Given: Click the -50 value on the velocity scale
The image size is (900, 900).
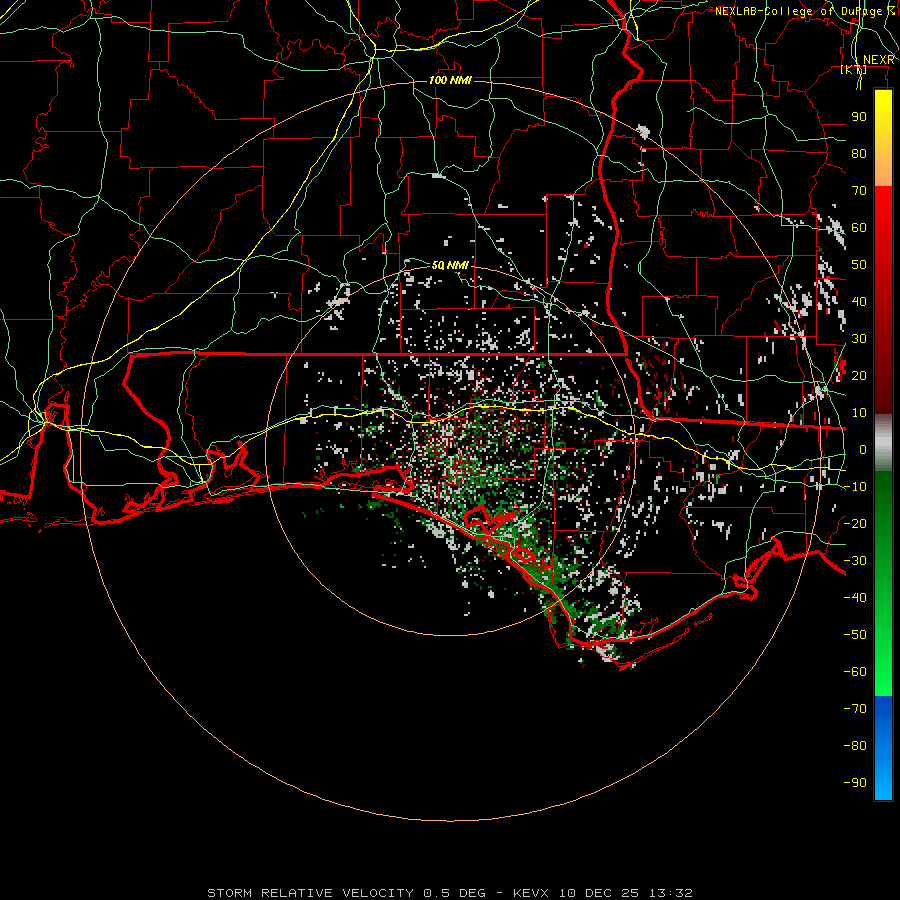Looking at the screenshot, I should click(x=855, y=634).
